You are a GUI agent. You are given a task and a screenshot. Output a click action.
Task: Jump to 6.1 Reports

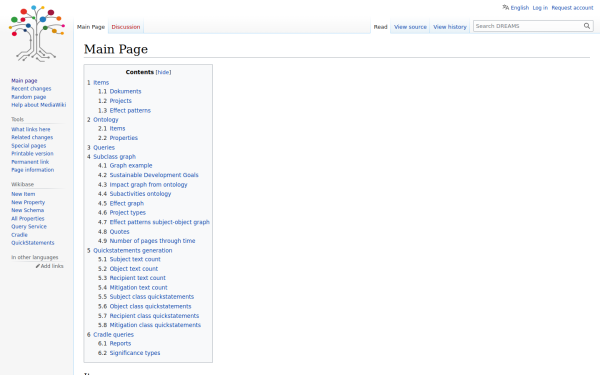(x=120, y=344)
